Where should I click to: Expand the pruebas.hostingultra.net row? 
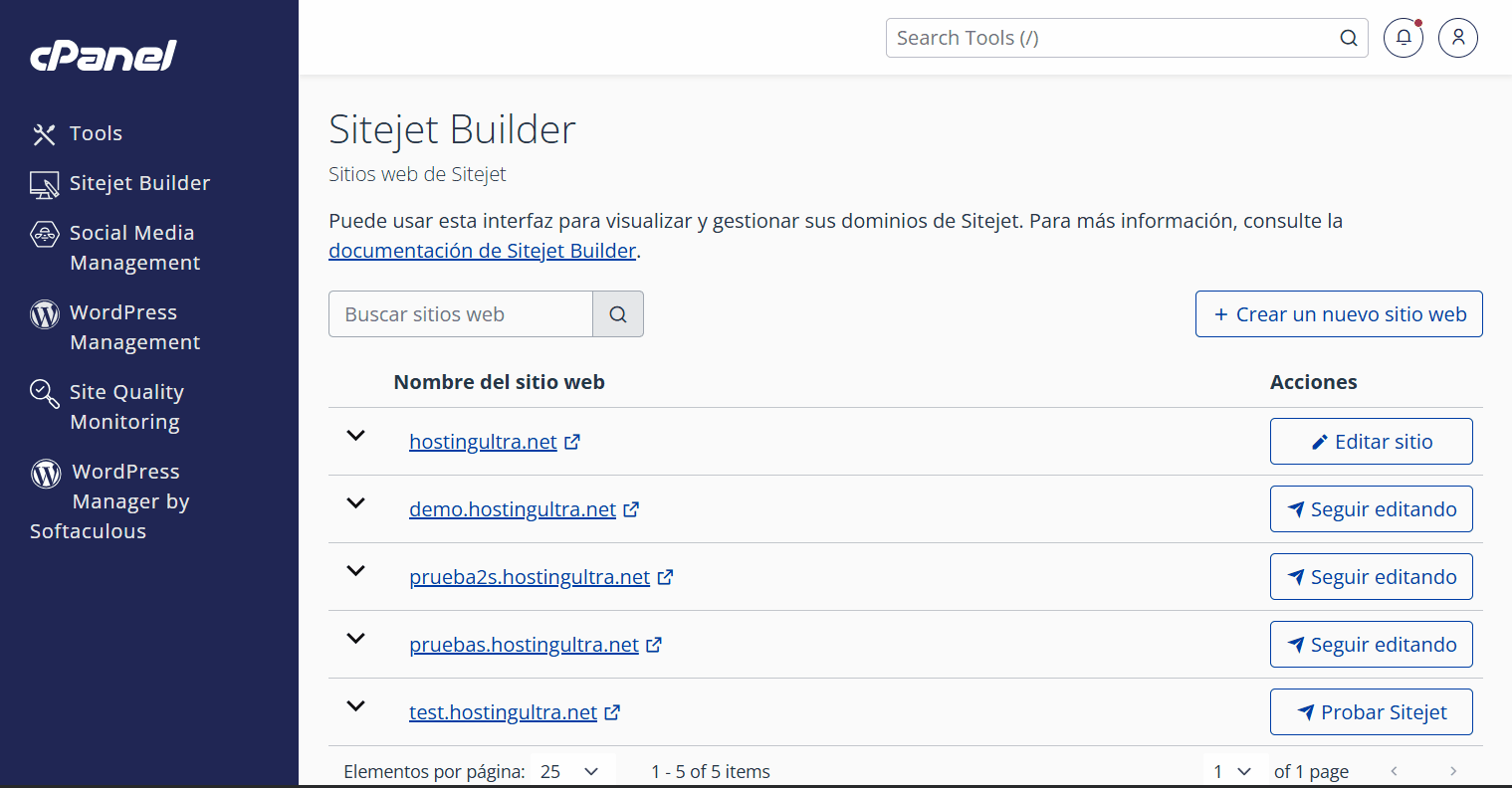(355, 639)
